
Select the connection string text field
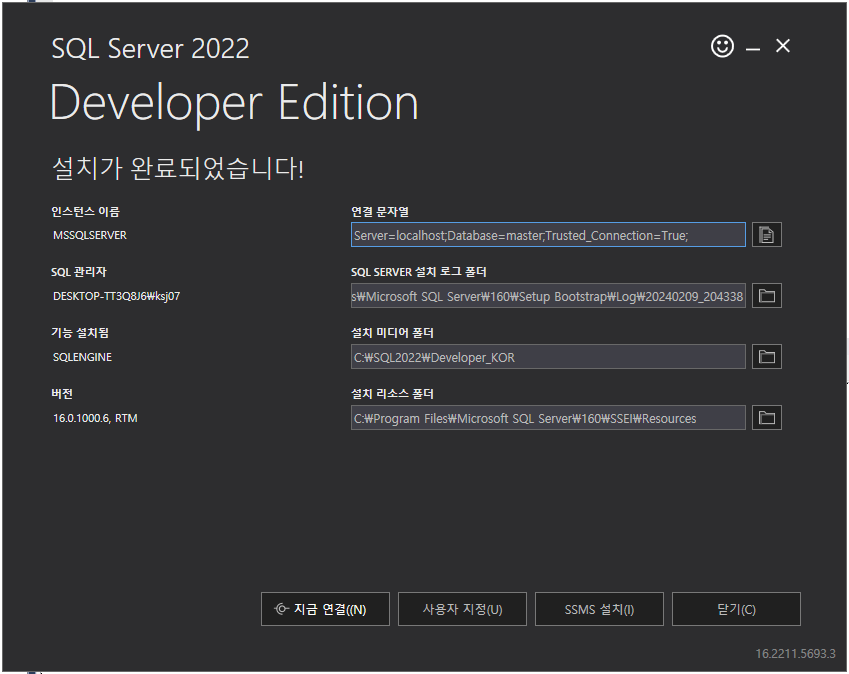point(548,235)
